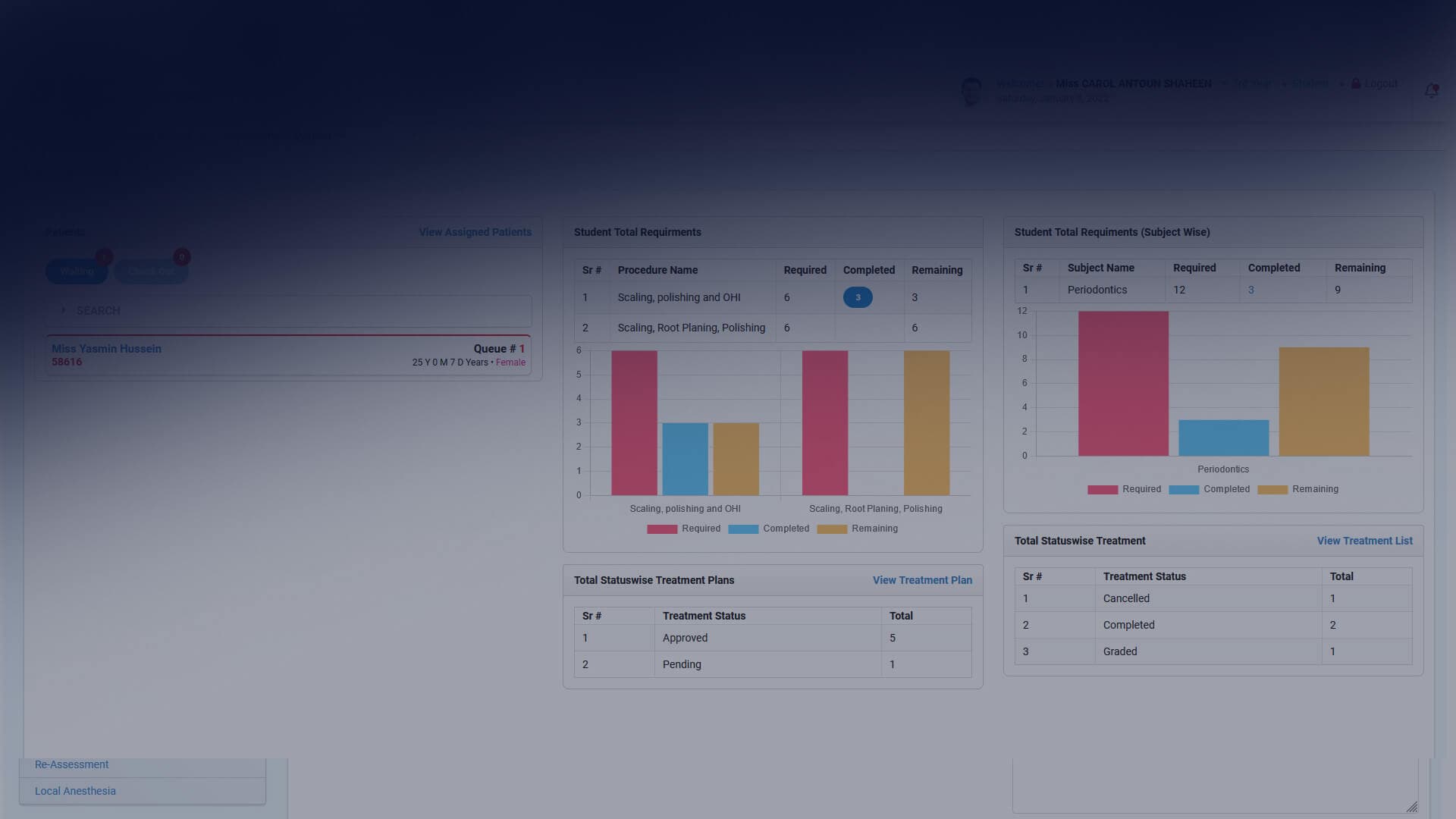Screen dimensions: 1456x819
Task: Open patient Miss Yasmin Hussein
Action: (x=106, y=349)
